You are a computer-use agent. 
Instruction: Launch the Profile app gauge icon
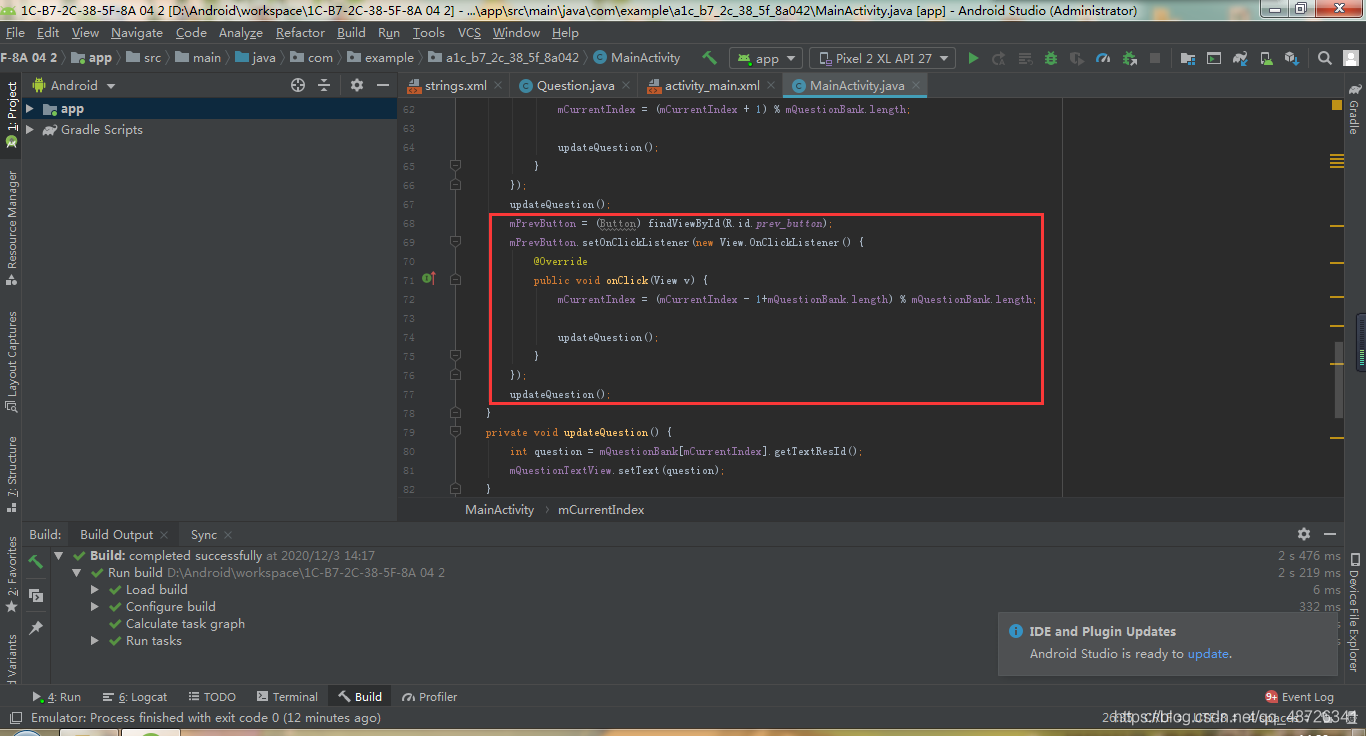pyautogui.click(x=1103, y=58)
